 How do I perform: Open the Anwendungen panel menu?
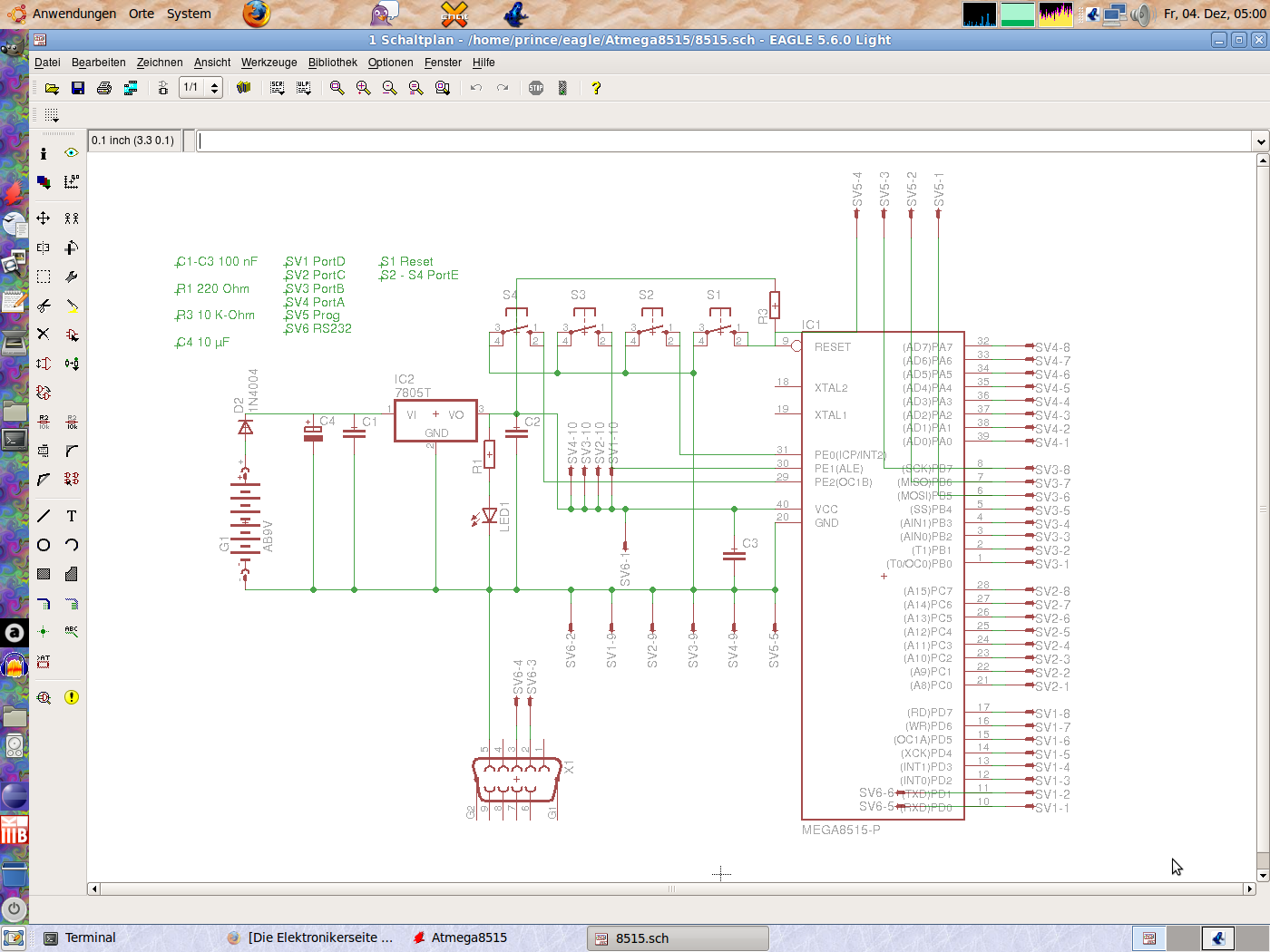tap(63, 14)
